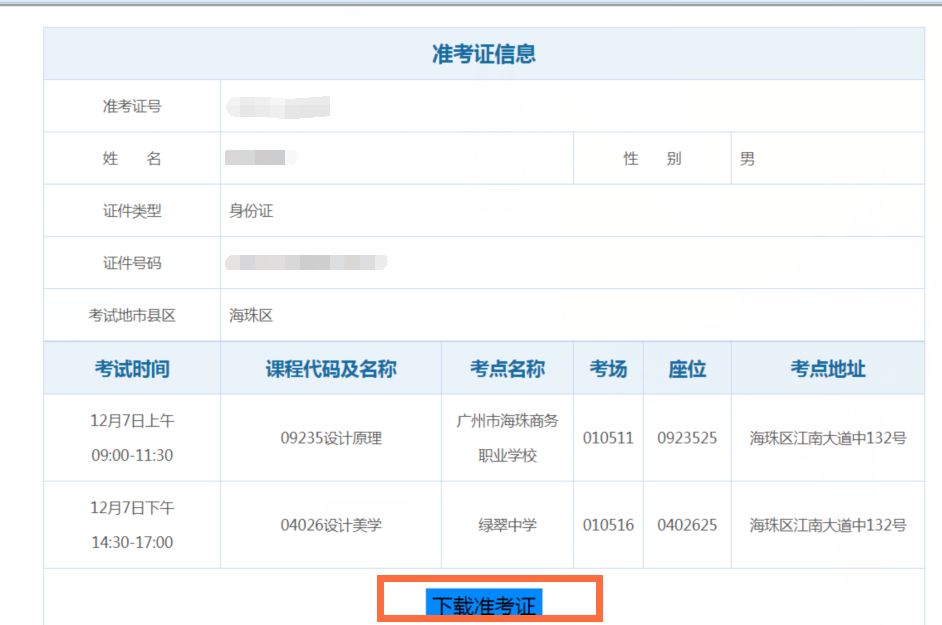Click the 证件类型 value 身份证
Image resolution: width=942 pixels, height=625 pixels.
pyautogui.click(x=251, y=211)
